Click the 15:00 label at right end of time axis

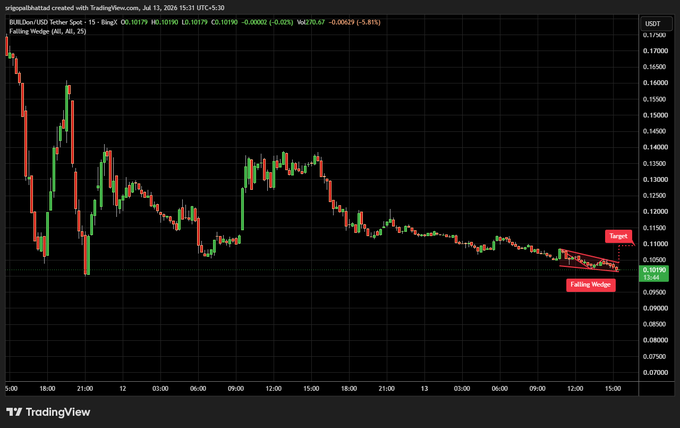point(613,389)
